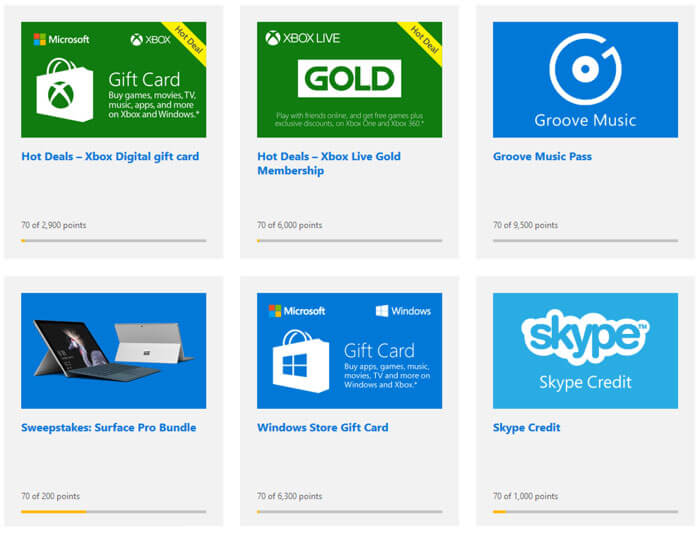The image size is (700, 533).
Task: Click the Xbox Live Gold Membership progress bar
Action: [350, 241]
